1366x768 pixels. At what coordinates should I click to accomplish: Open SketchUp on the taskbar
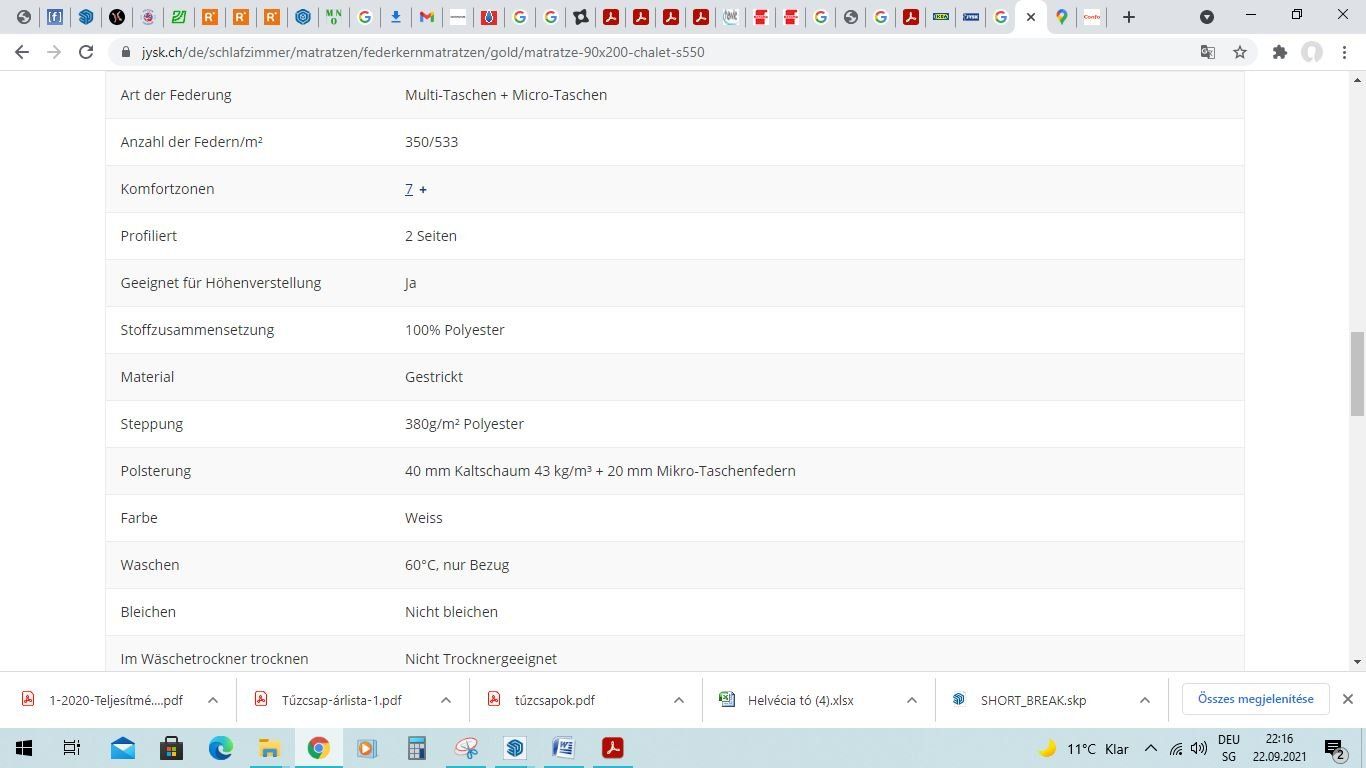[x=515, y=748]
